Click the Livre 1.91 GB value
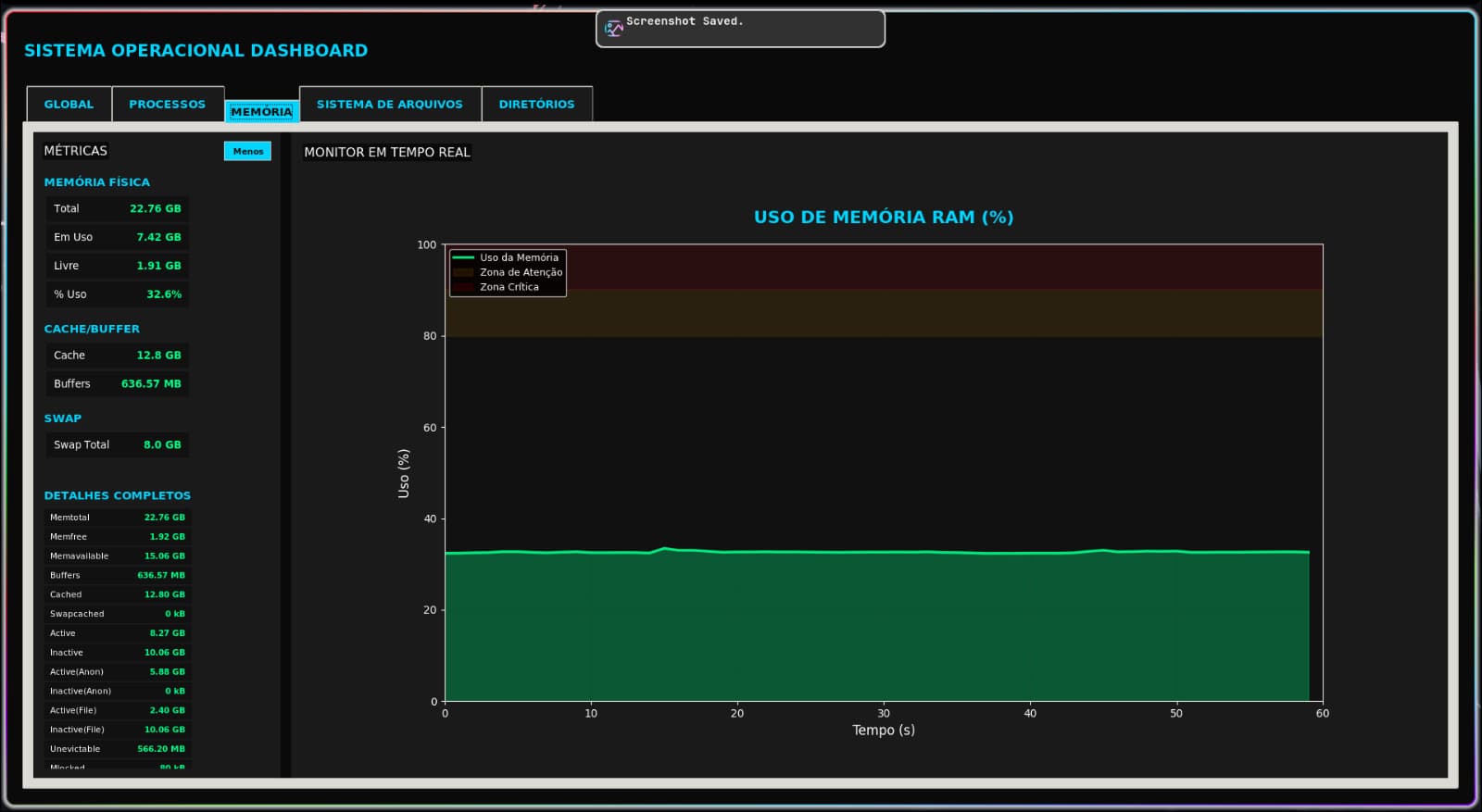The image size is (1482, 812). [x=158, y=266]
